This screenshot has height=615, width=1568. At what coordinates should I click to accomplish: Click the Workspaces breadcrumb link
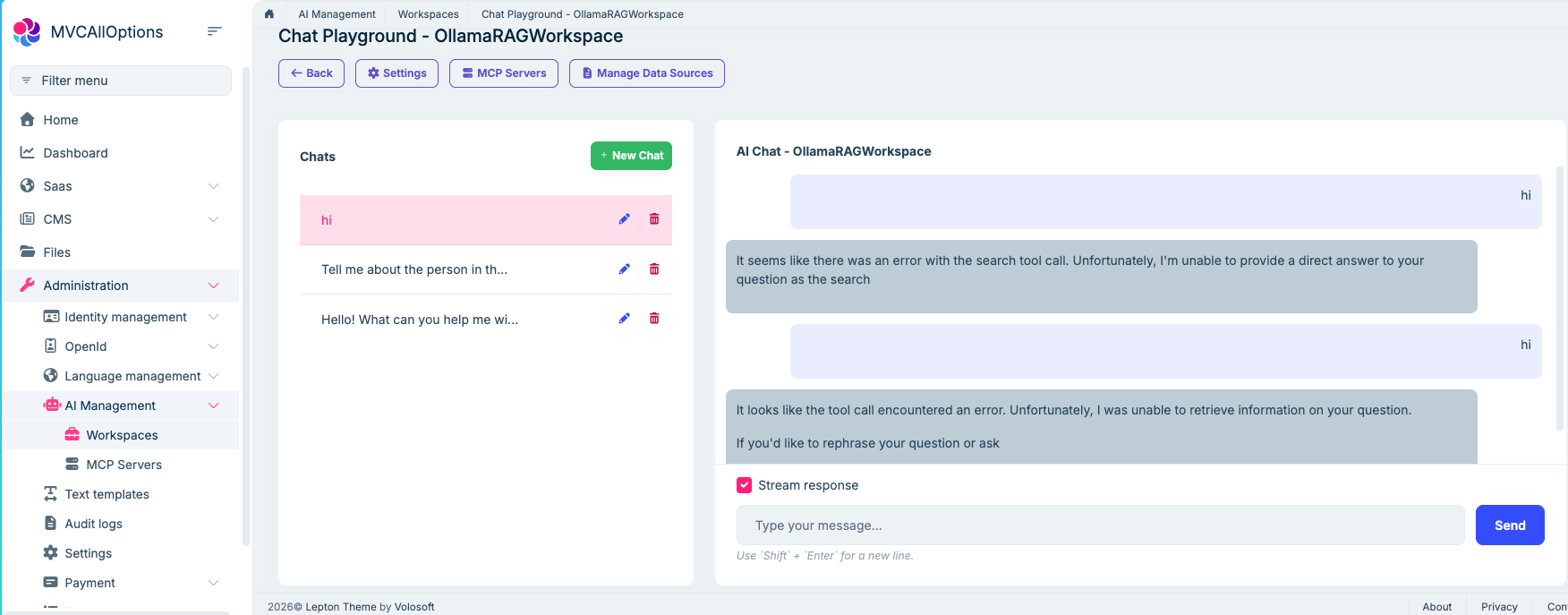pos(428,14)
